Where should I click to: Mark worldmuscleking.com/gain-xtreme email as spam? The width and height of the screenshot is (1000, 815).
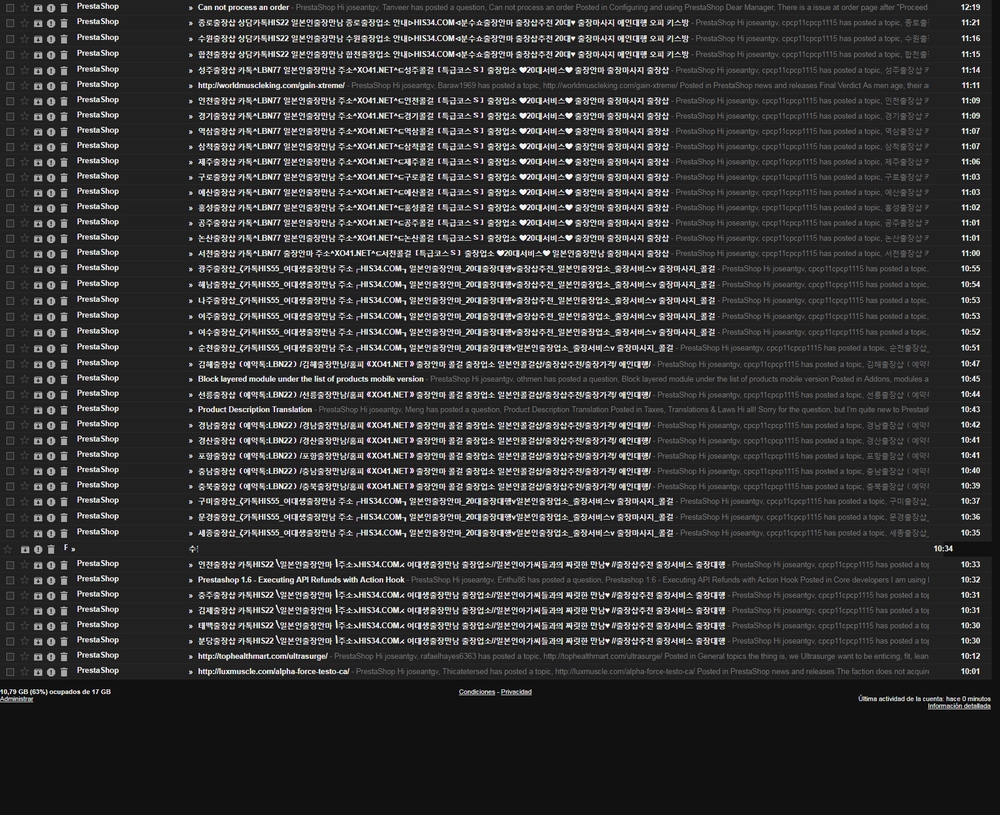pos(51,86)
